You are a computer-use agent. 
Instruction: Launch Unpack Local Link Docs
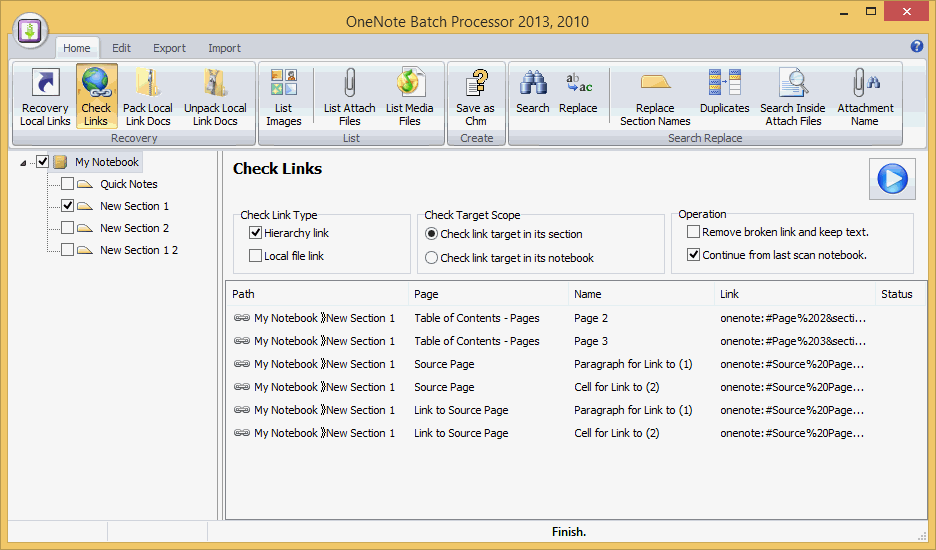pos(215,97)
